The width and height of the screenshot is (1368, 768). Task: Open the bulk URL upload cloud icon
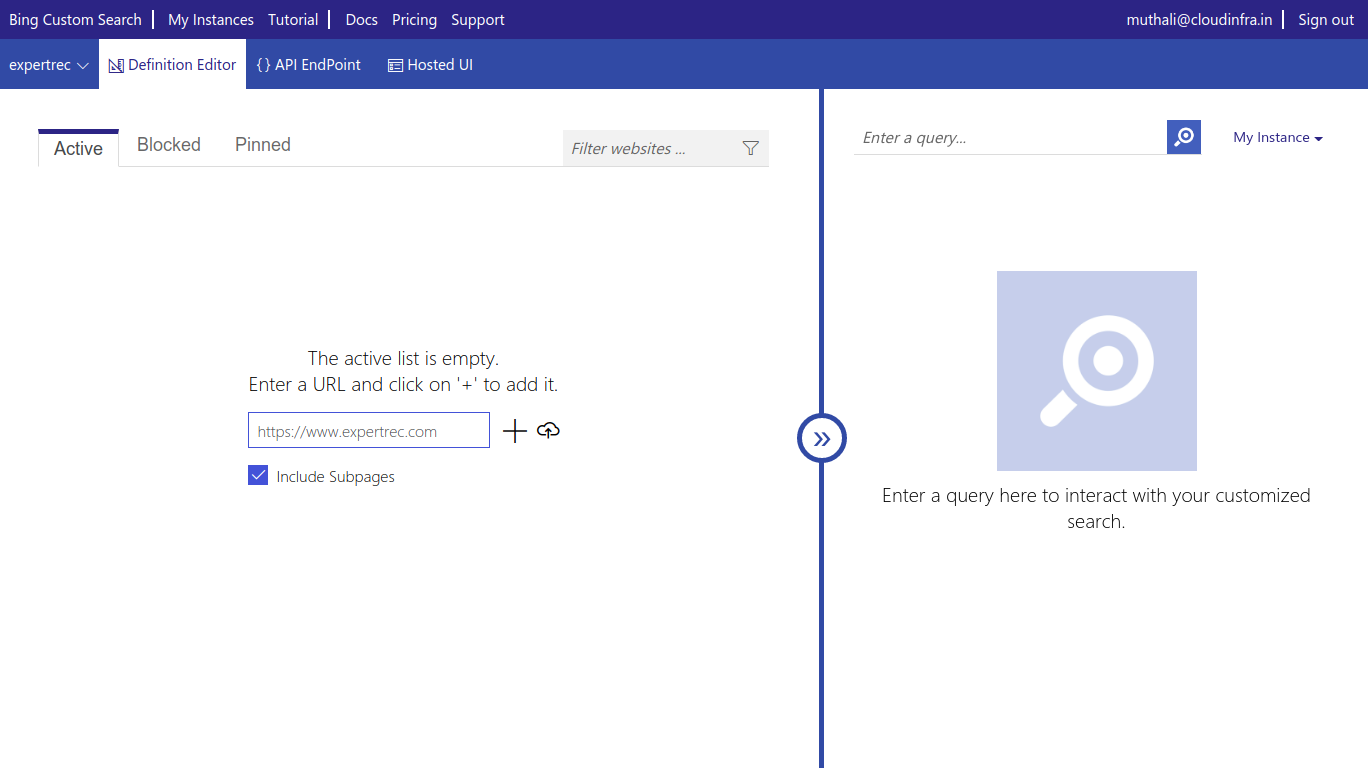tap(548, 430)
